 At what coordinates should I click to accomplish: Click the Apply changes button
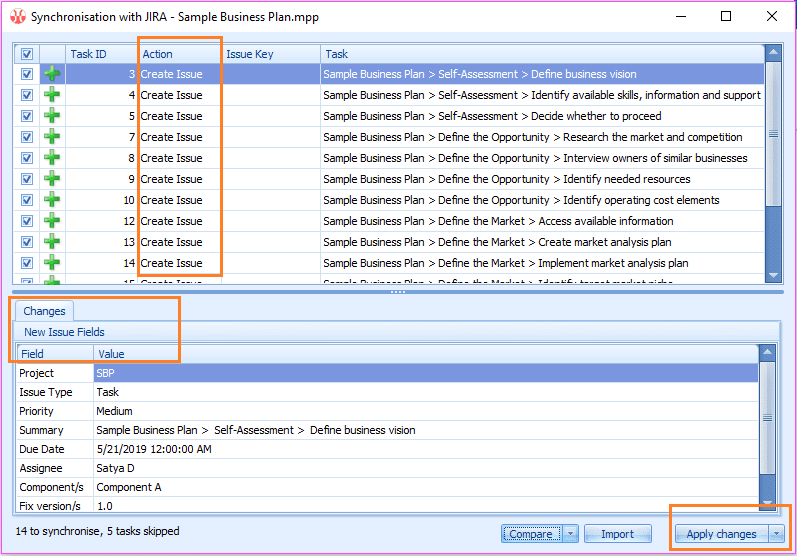(x=722, y=534)
